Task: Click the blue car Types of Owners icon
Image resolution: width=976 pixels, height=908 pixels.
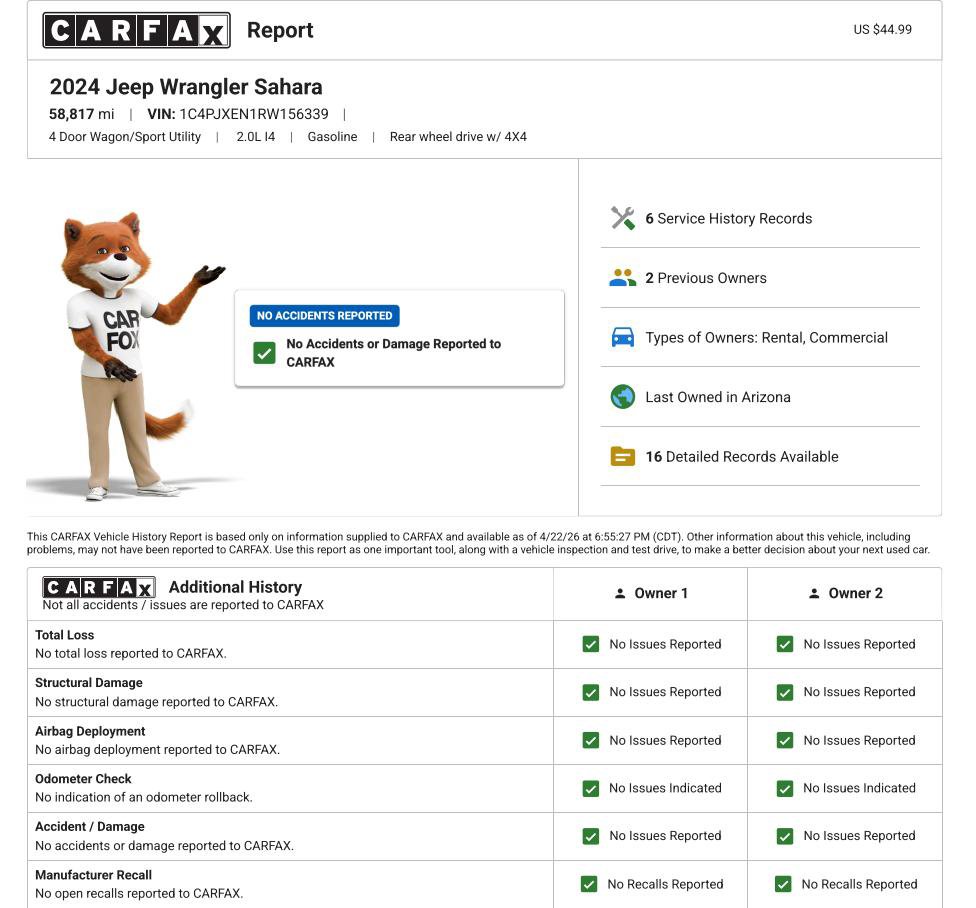Action: point(622,338)
